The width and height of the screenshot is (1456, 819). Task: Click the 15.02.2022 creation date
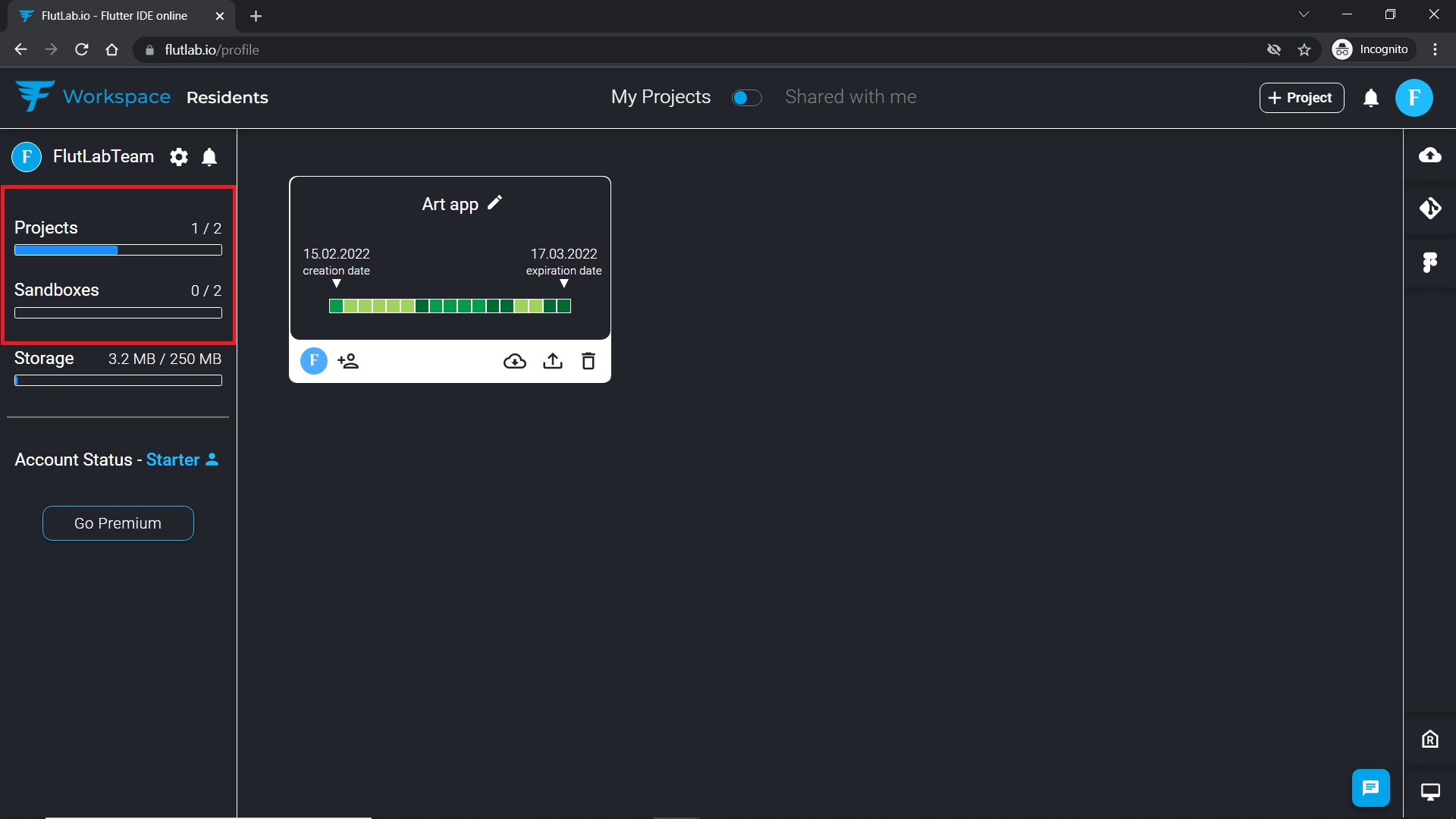coord(337,254)
